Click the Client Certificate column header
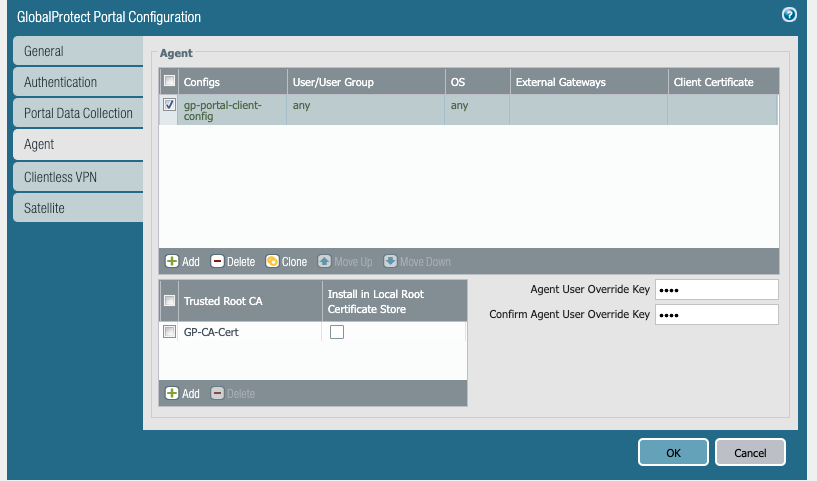Image resolution: width=817 pixels, height=481 pixels. (x=723, y=82)
